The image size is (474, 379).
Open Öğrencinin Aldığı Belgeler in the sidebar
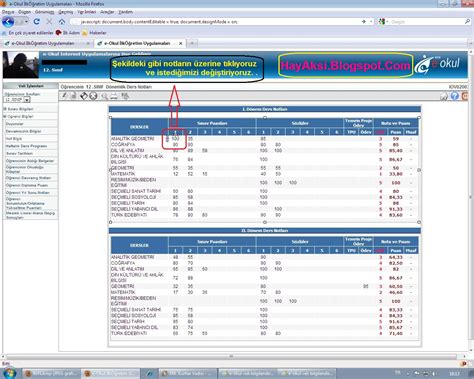[30, 161]
